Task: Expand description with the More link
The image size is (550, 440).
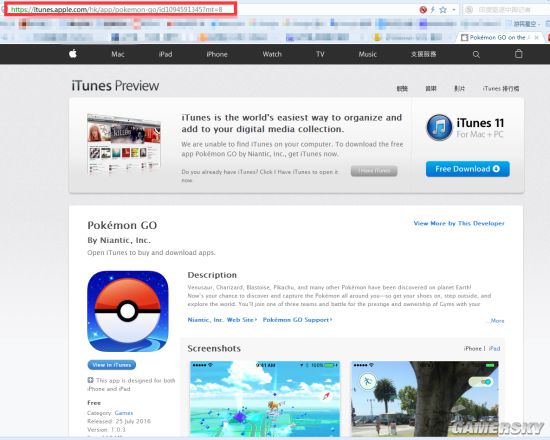Action: [x=497, y=321]
